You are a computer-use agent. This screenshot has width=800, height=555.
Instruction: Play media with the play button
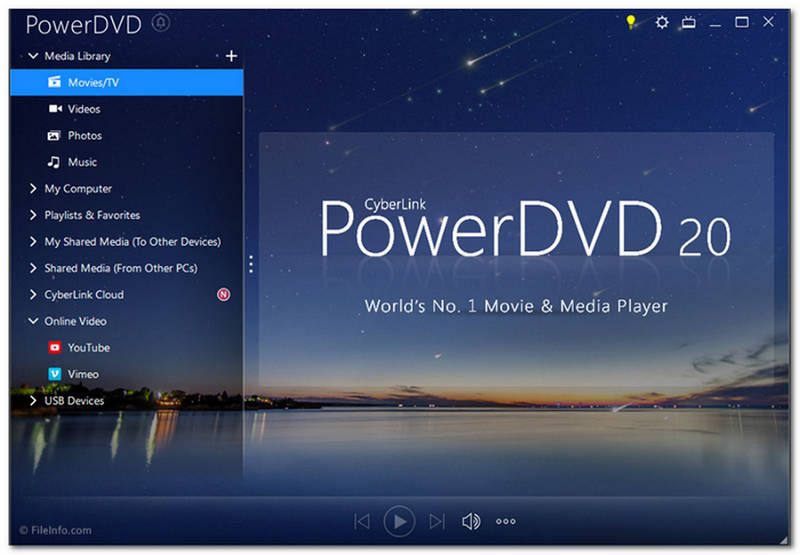pyautogui.click(x=399, y=521)
